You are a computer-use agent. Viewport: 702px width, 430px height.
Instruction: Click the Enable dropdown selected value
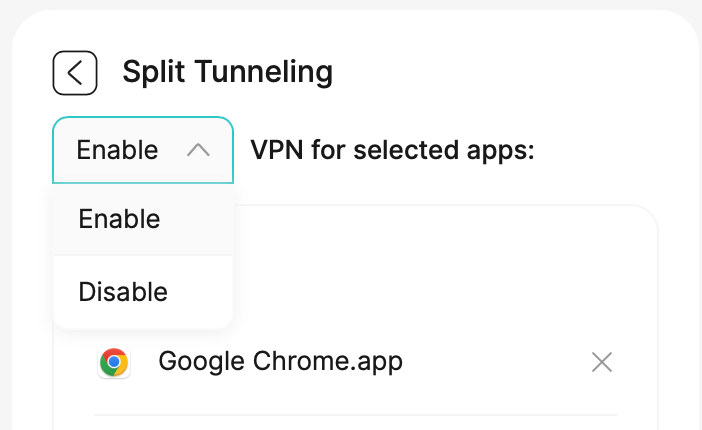[117, 150]
